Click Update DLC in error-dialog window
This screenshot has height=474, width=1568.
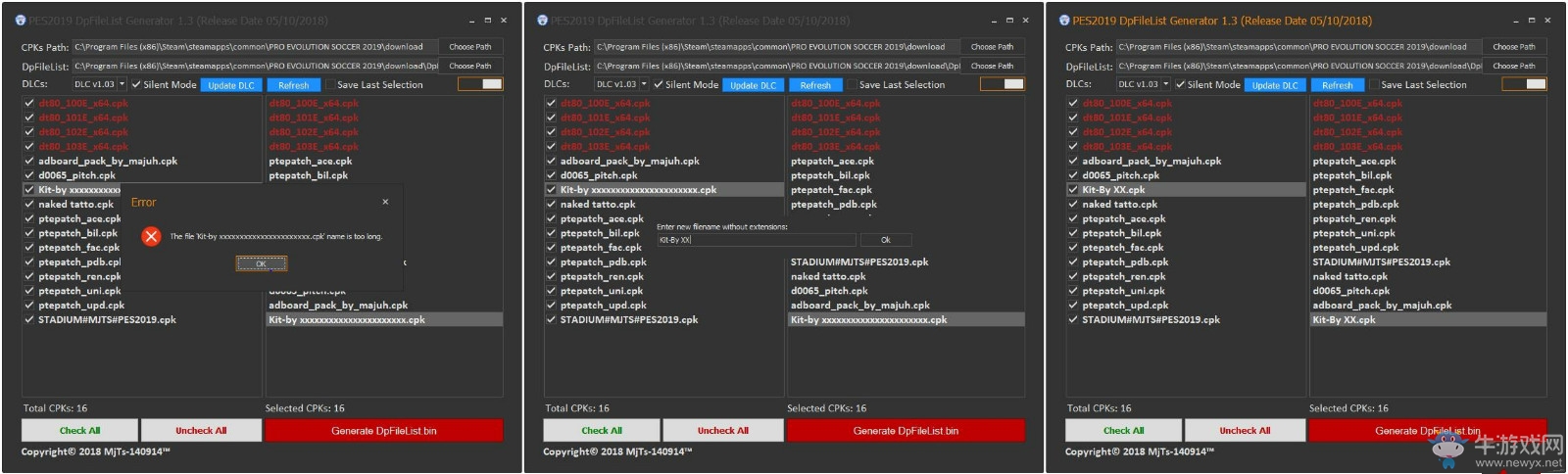tap(231, 85)
